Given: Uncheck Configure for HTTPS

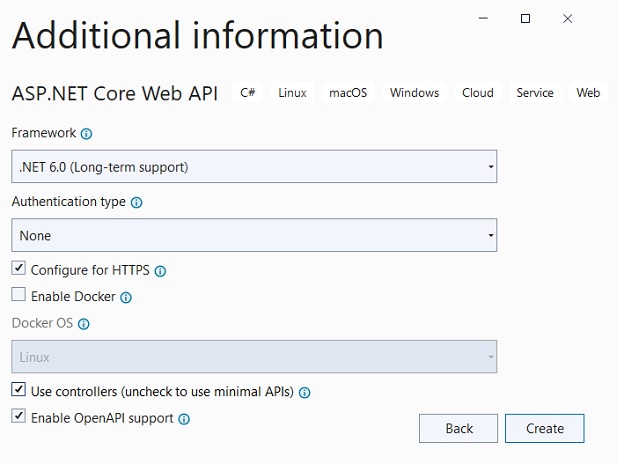Looking at the screenshot, I should click(19, 270).
